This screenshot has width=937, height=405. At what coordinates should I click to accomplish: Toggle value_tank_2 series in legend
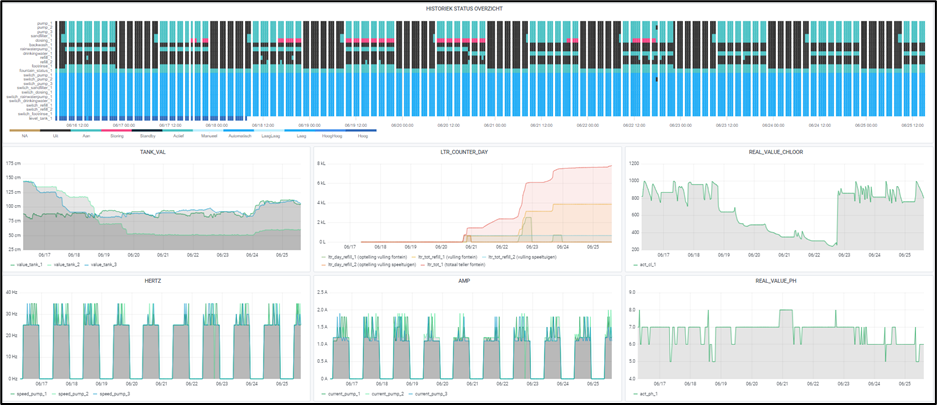(x=67, y=265)
